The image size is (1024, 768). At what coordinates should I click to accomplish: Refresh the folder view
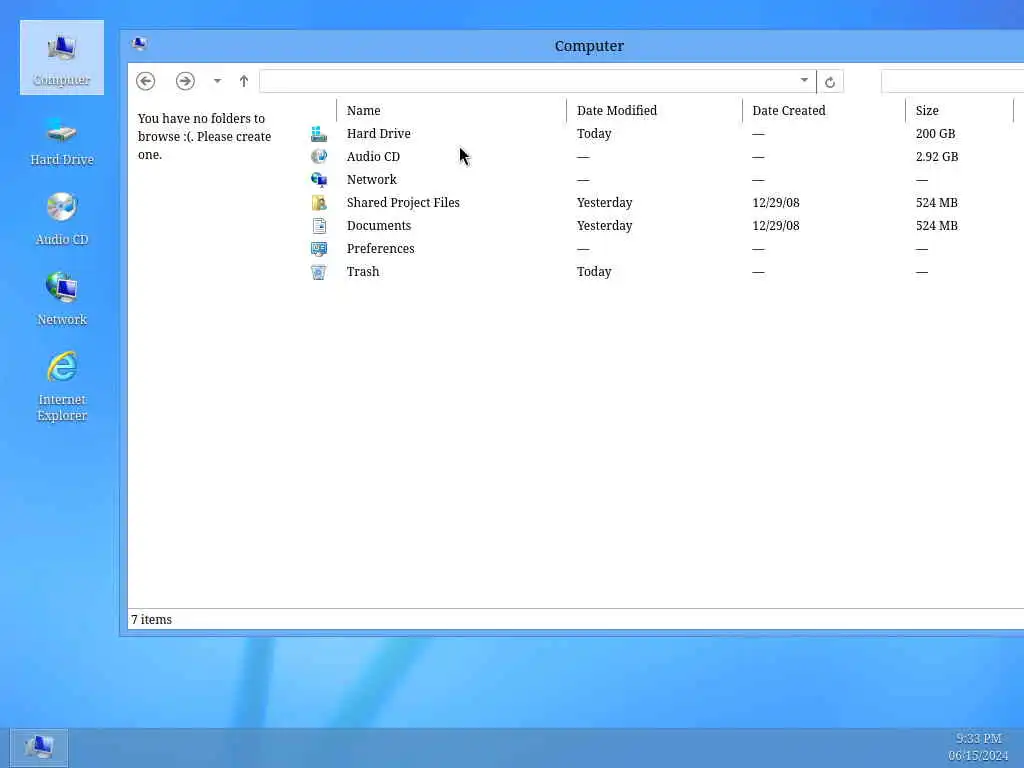pyautogui.click(x=830, y=82)
